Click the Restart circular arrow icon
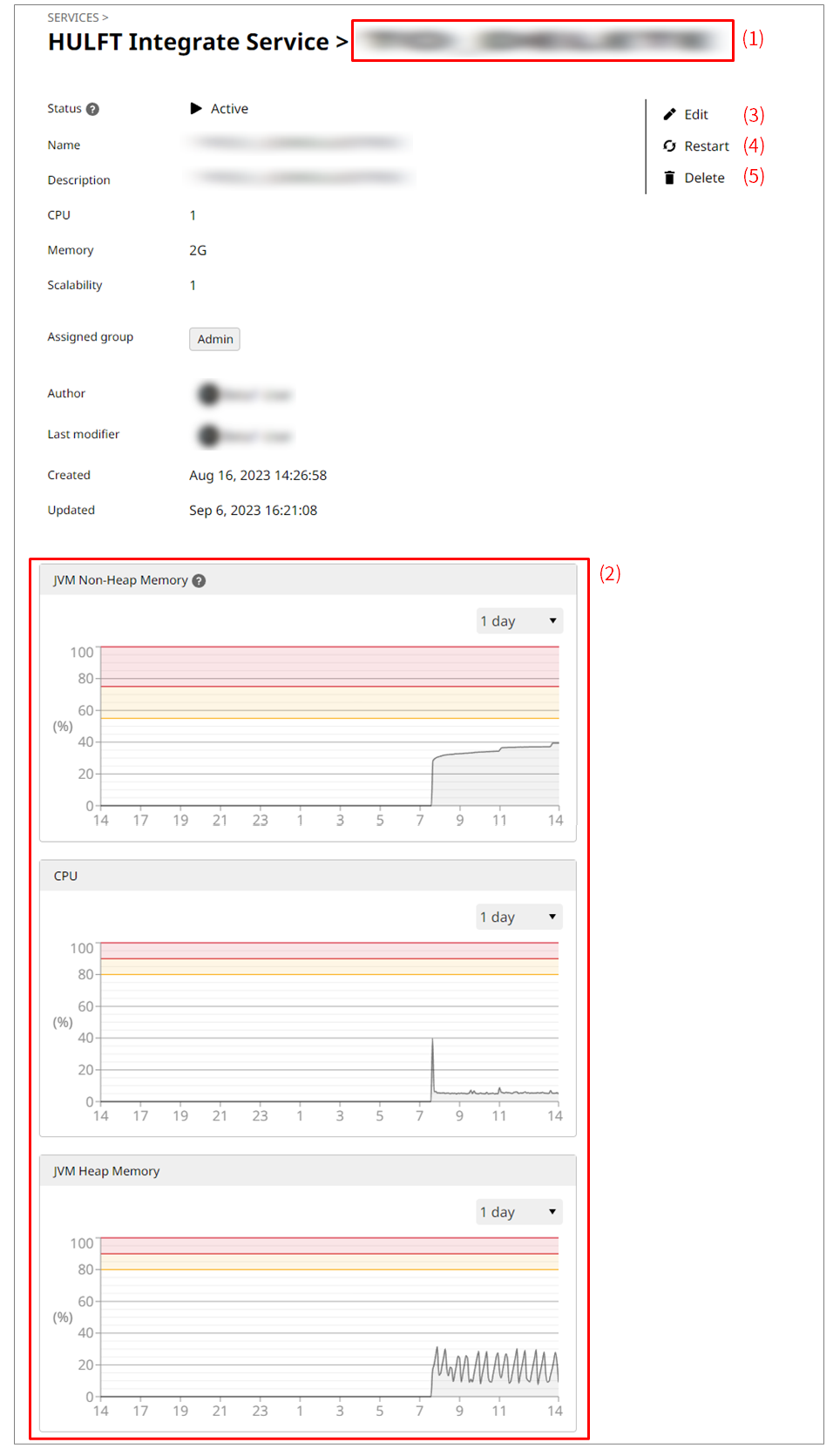This screenshot has height=1449, width=840. point(669,146)
